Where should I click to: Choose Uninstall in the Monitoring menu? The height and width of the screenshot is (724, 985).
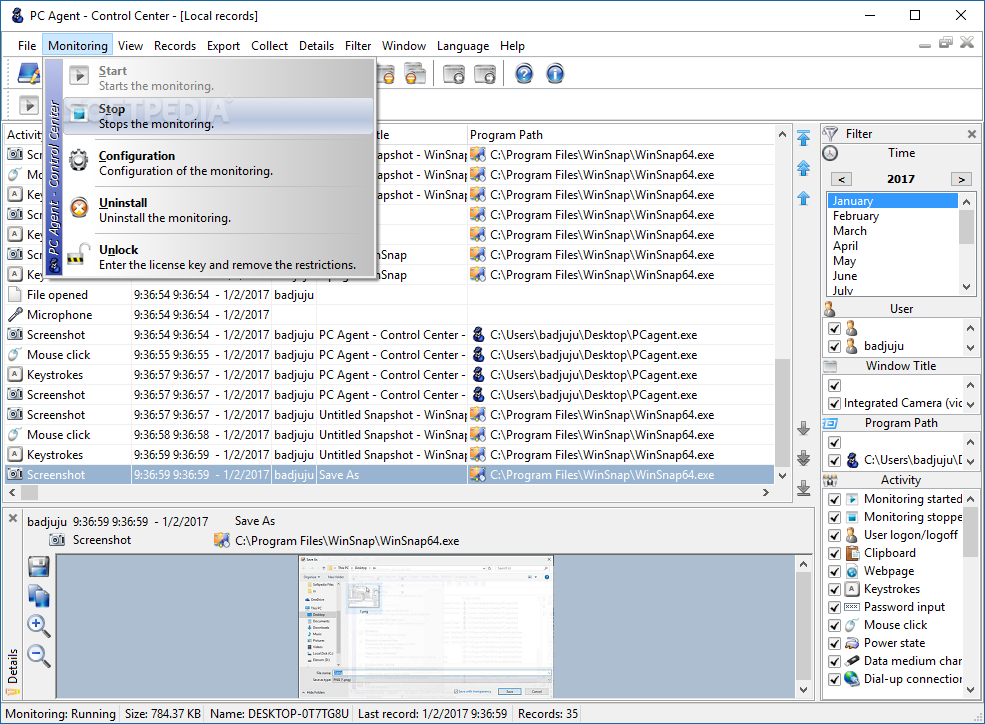(219, 210)
